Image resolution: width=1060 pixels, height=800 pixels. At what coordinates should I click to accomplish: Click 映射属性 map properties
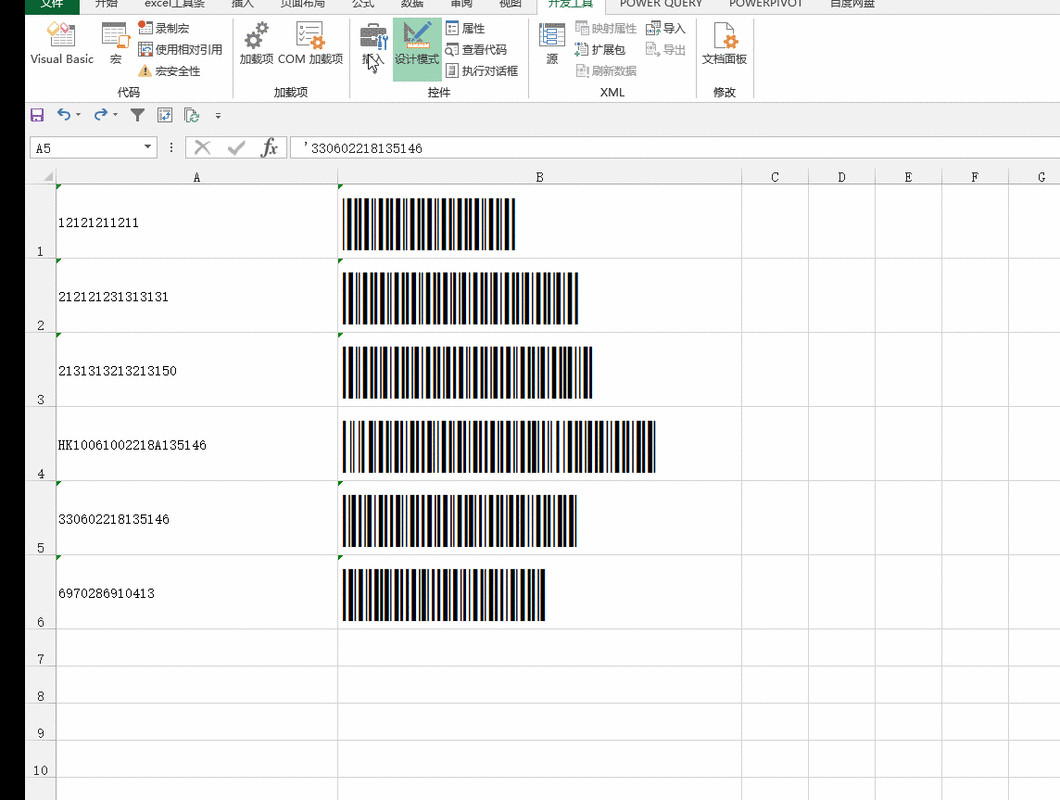coord(606,28)
